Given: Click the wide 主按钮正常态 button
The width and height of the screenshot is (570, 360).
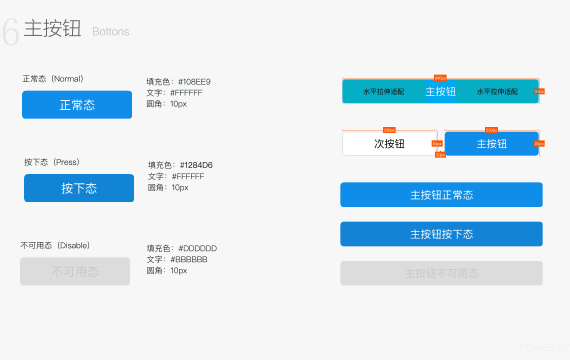Looking at the screenshot, I should coord(441,195).
